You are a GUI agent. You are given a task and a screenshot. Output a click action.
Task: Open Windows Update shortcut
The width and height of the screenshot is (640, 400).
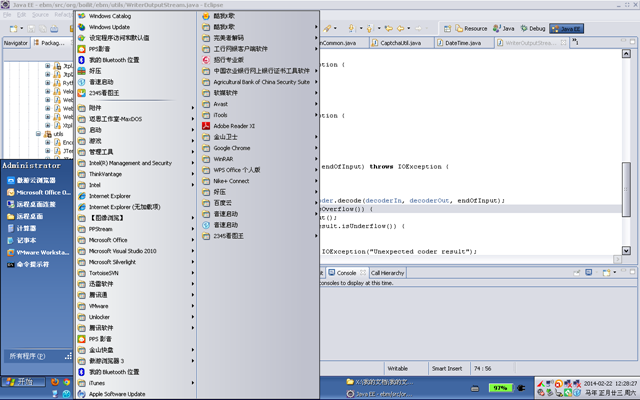click(110, 27)
